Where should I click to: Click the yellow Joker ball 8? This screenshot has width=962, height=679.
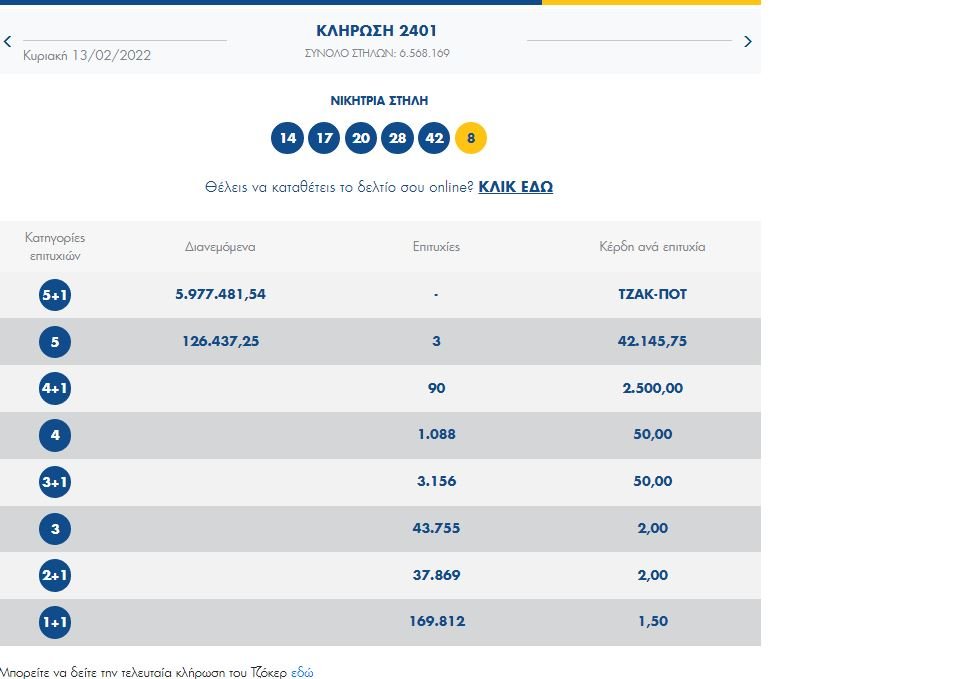point(471,138)
